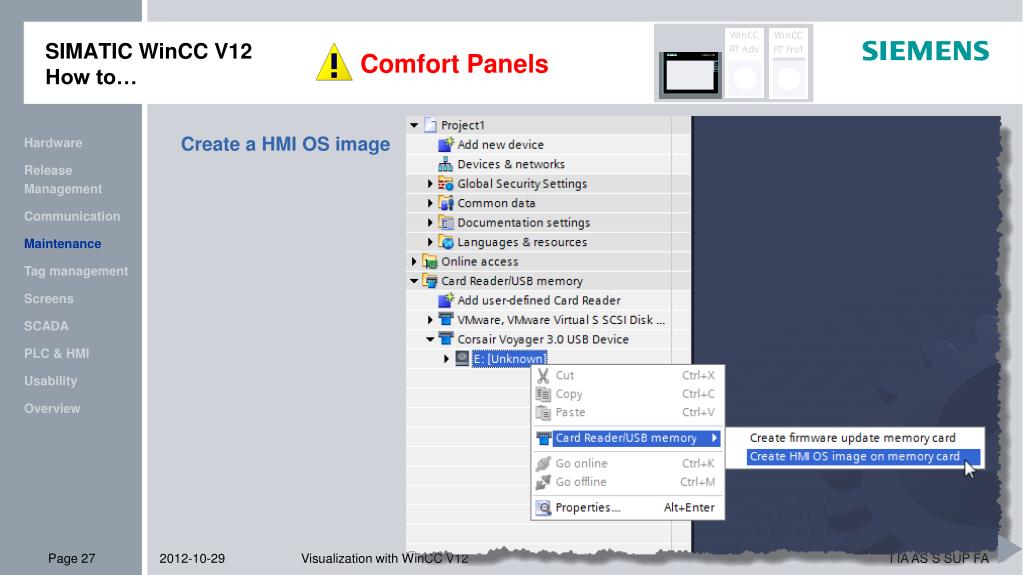Viewport: 1023px width, 575px height.
Task: Open the SCADA section link
Action: coord(46,326)
